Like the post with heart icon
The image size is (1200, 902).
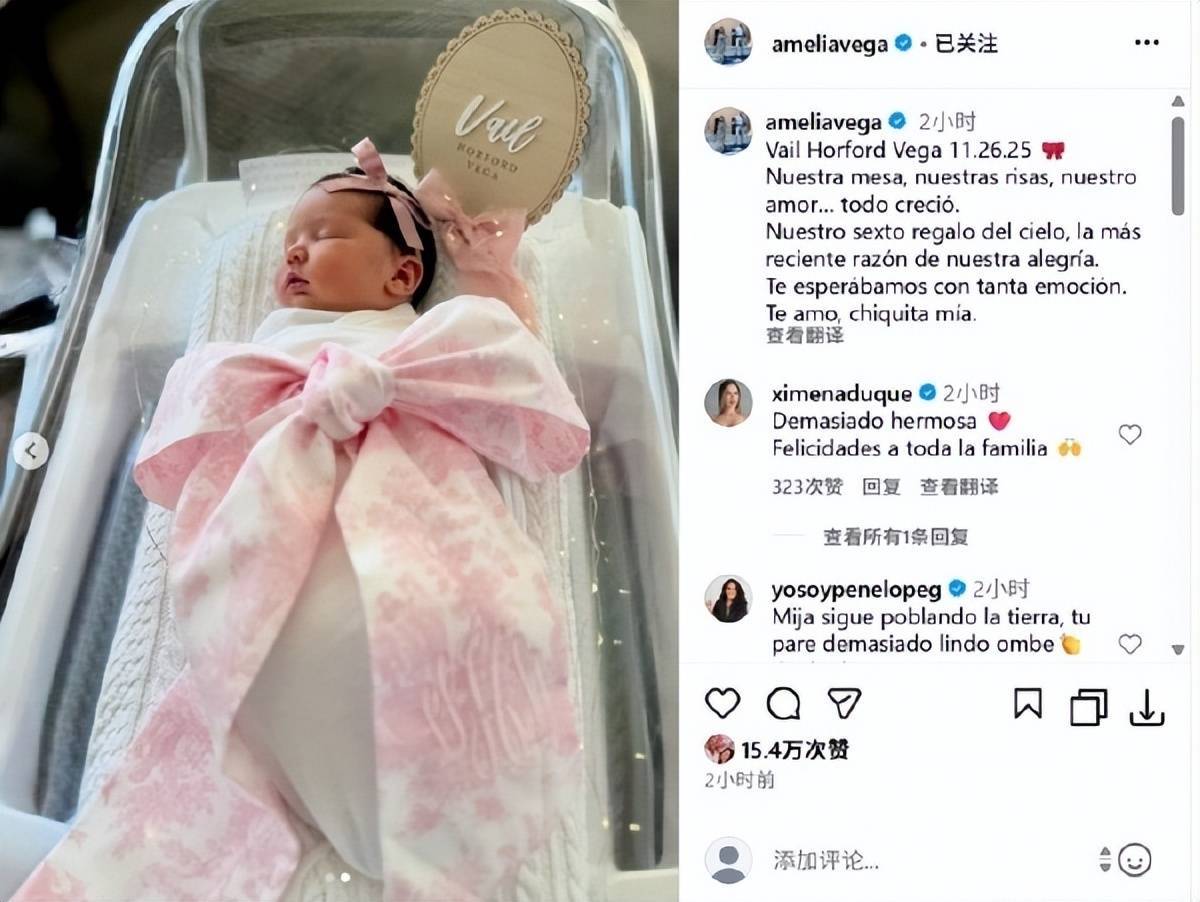click(722, 703)
